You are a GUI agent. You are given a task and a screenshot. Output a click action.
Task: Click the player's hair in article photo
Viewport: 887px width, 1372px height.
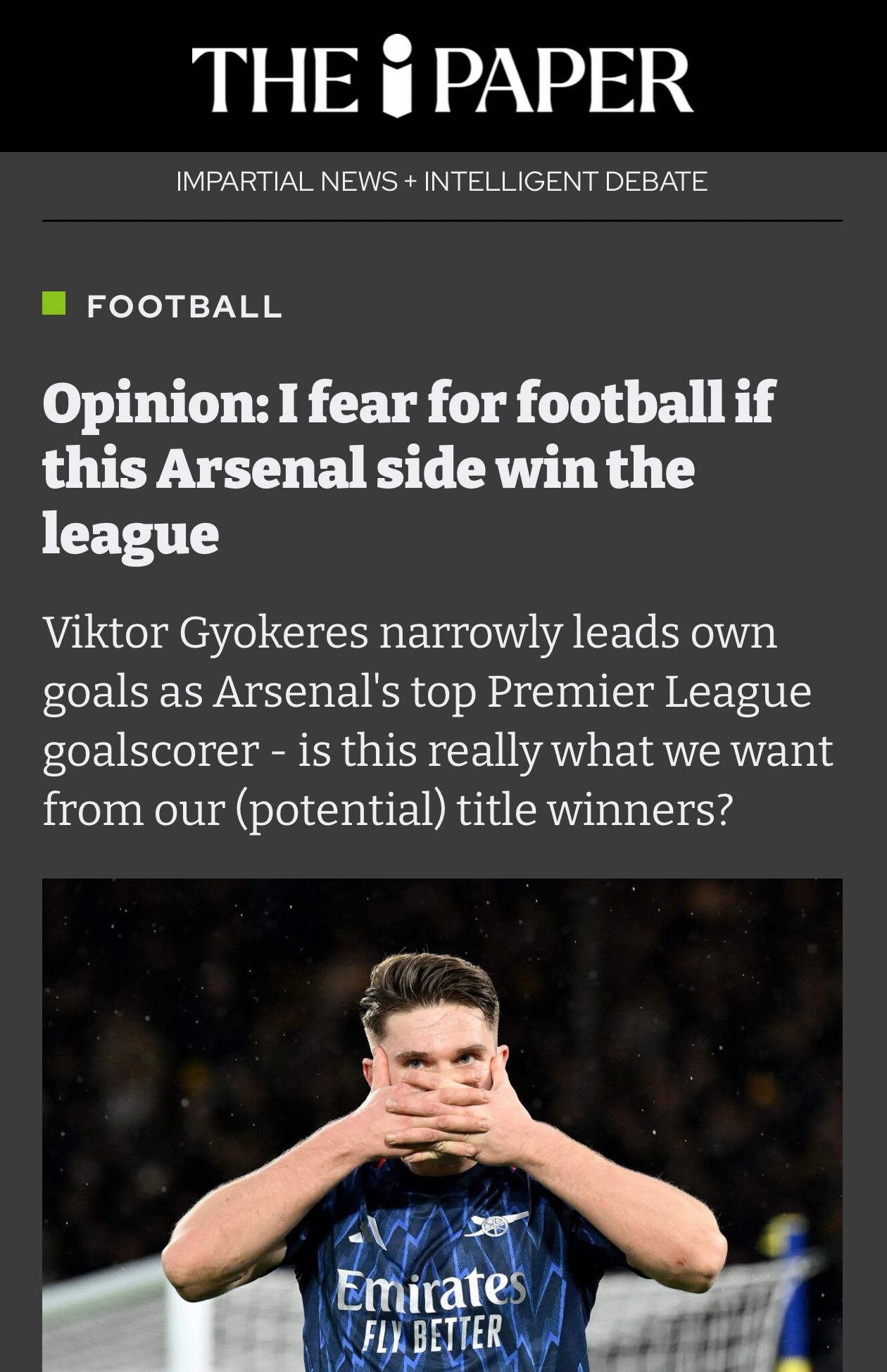432,993
